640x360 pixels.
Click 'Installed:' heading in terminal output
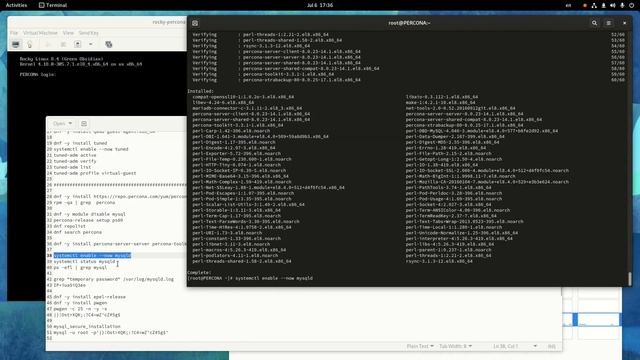(200, 91)
